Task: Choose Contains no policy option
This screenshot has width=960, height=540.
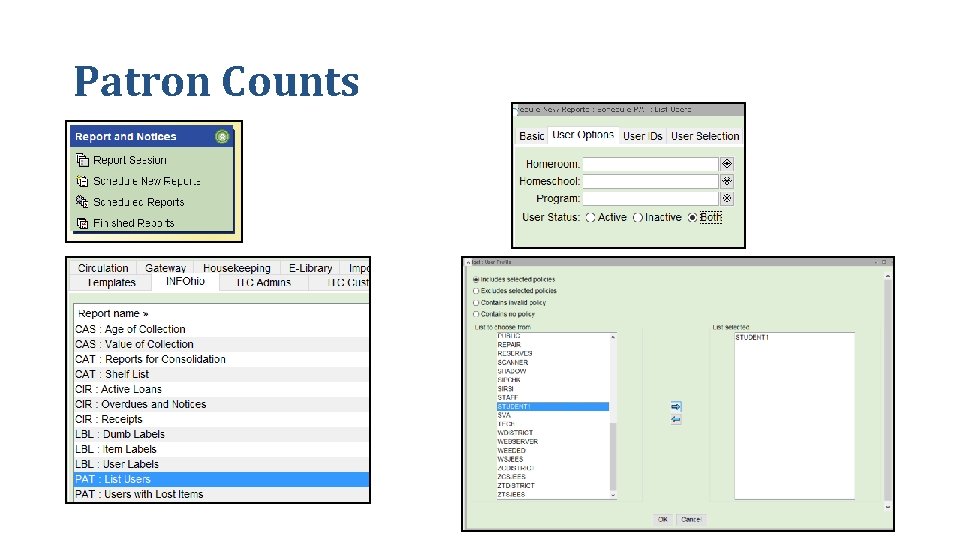Action: 476,314
